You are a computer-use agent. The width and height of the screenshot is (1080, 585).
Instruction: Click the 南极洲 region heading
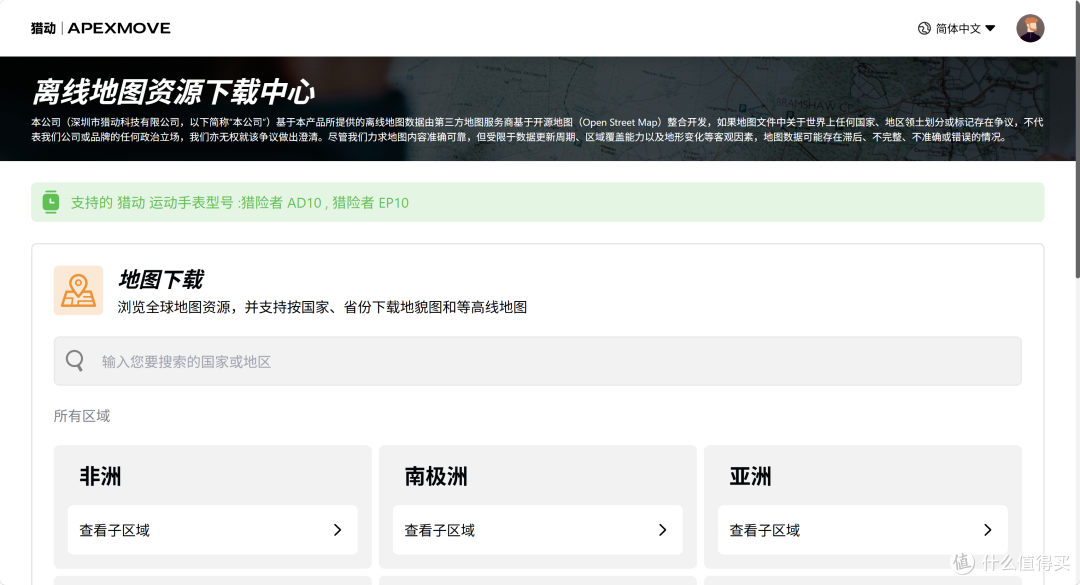tap(436, 476)
